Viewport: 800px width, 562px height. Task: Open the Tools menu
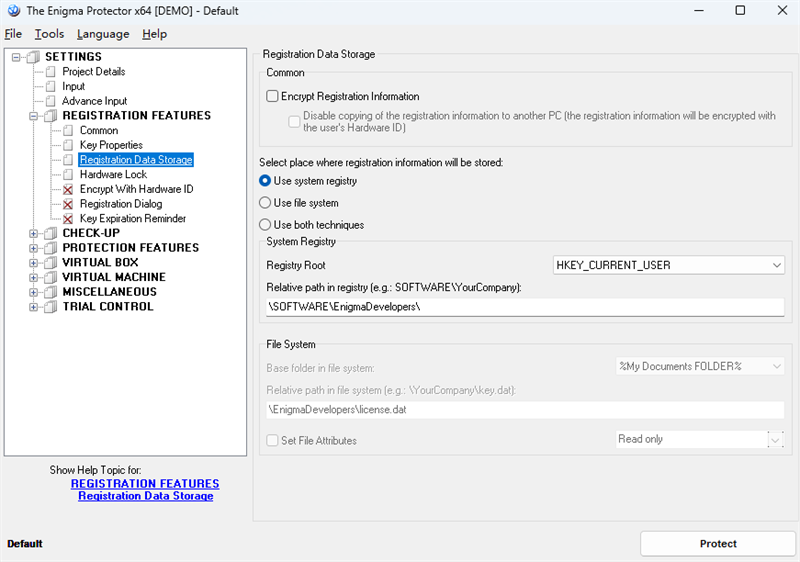coord(49,34)
